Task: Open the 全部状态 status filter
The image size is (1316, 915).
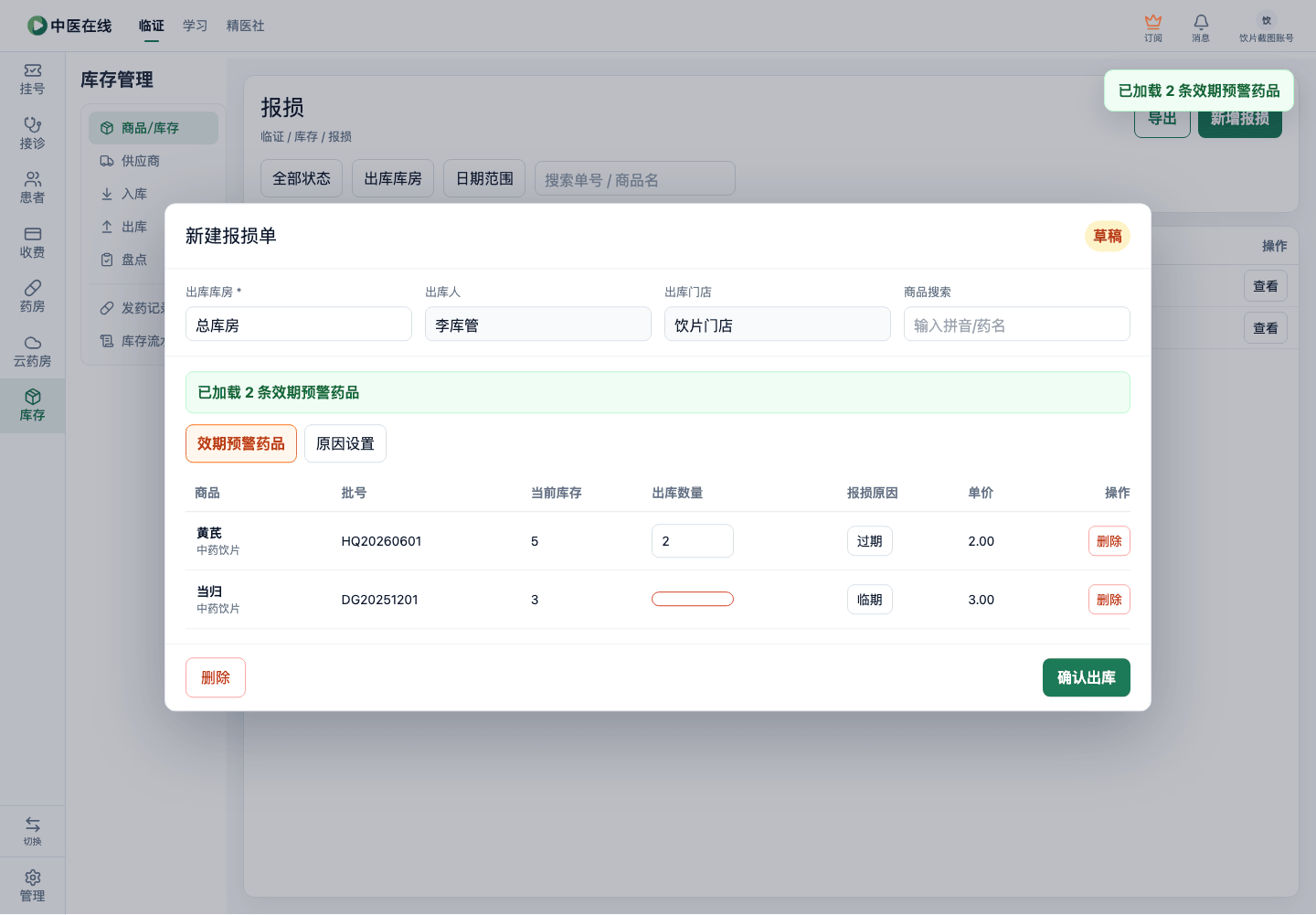Action: coord(302,178)
